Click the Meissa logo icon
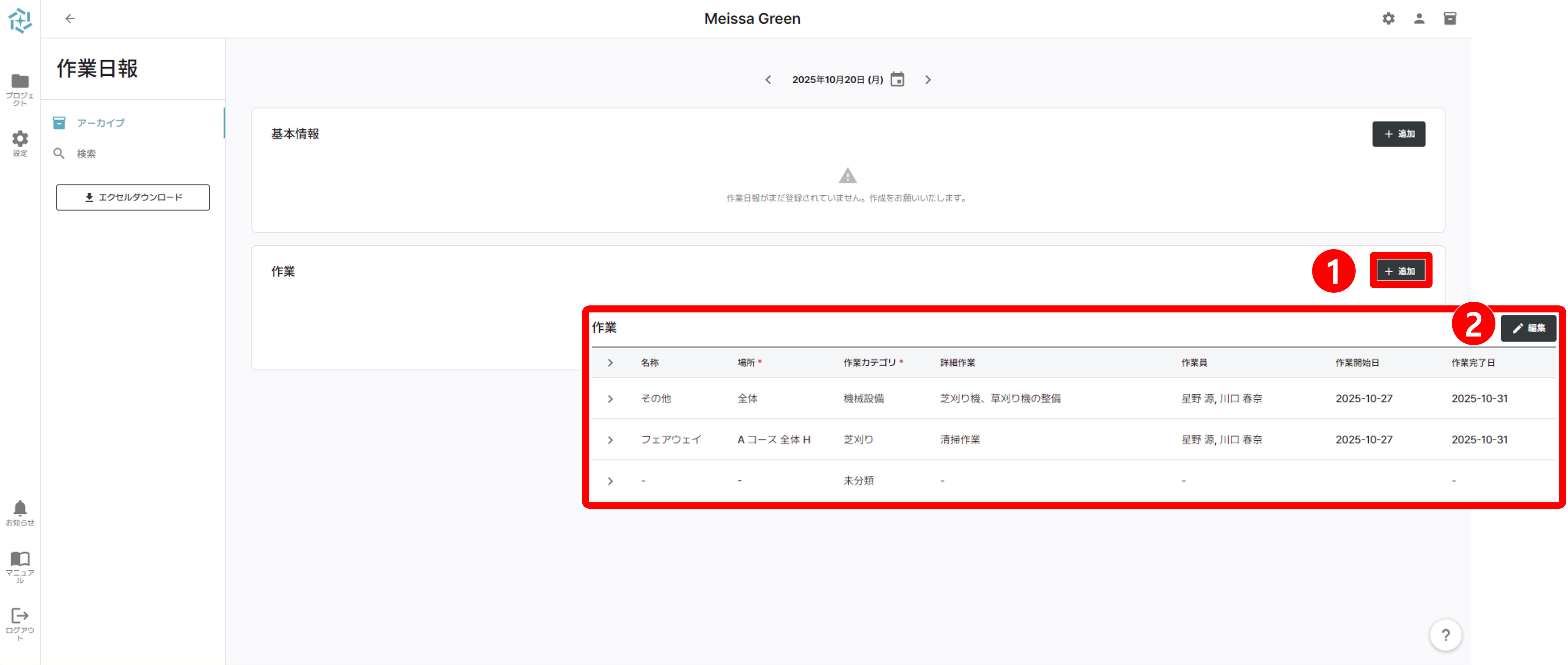The image size is (1568, 665). click(20, 20)
